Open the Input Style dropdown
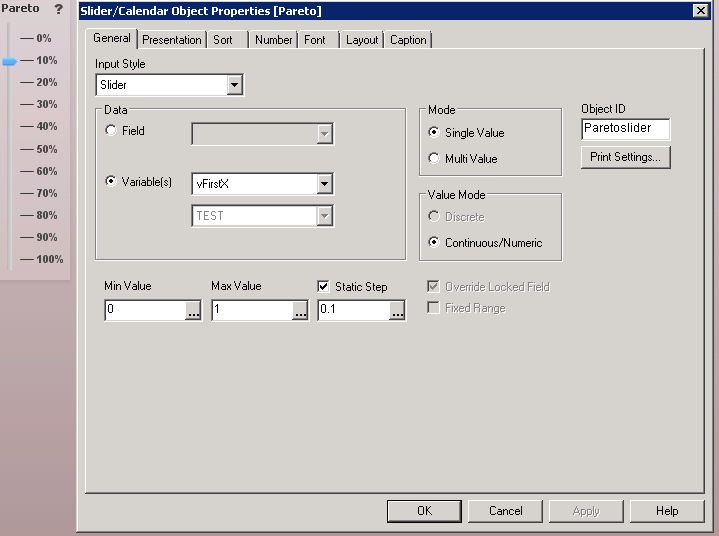719x536 pixels. [x=234, y=85]
